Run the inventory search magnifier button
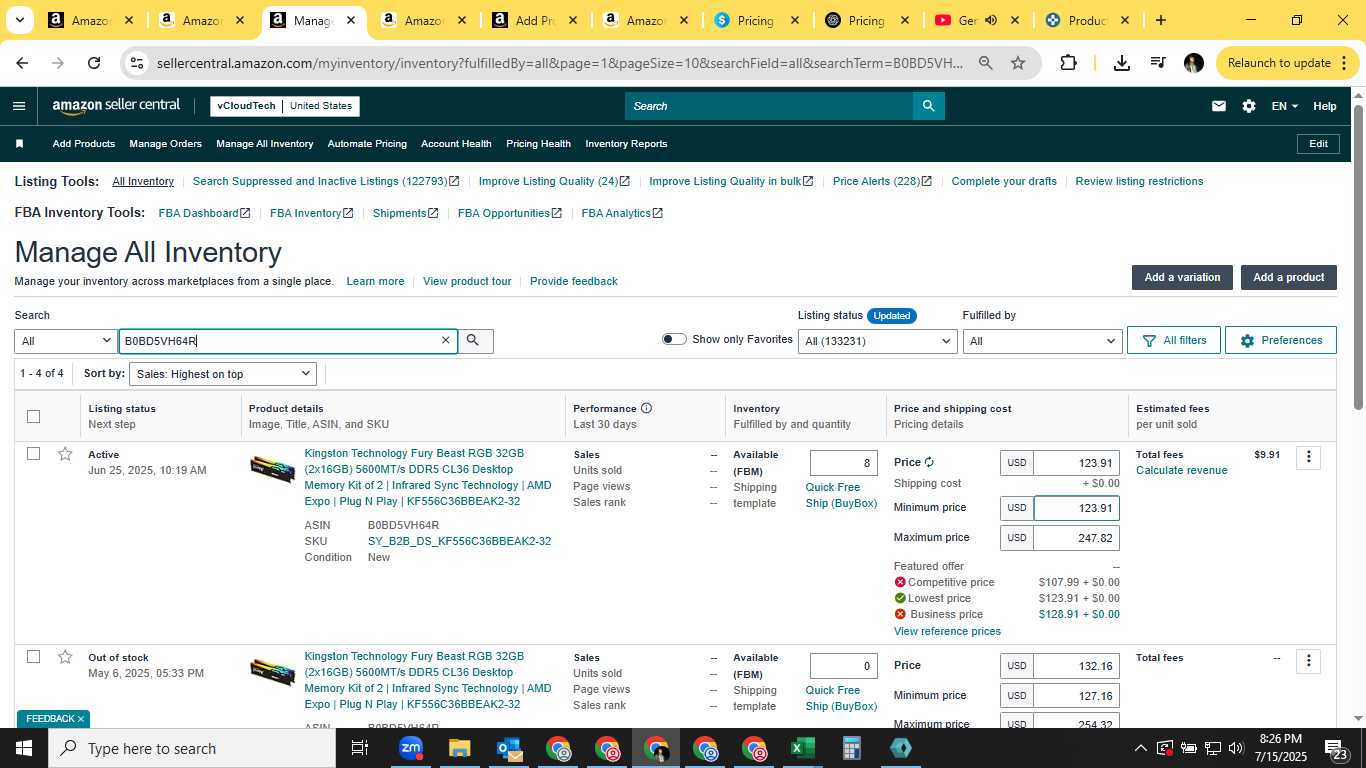This screenshot has height=768, width=1366. pyautogui.click(x=473, y=341)
